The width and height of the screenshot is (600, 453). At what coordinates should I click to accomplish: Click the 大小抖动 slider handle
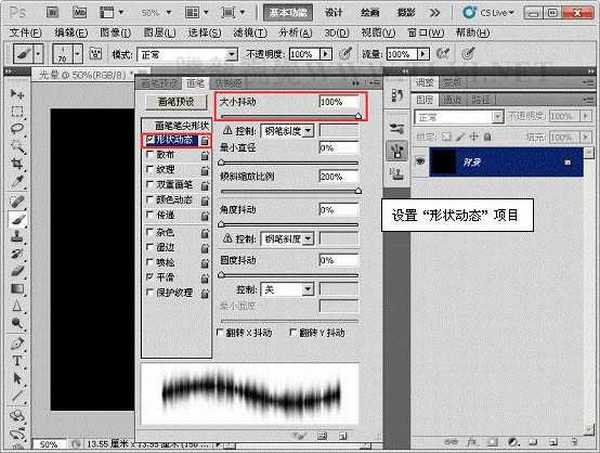(x=358, y=116)
